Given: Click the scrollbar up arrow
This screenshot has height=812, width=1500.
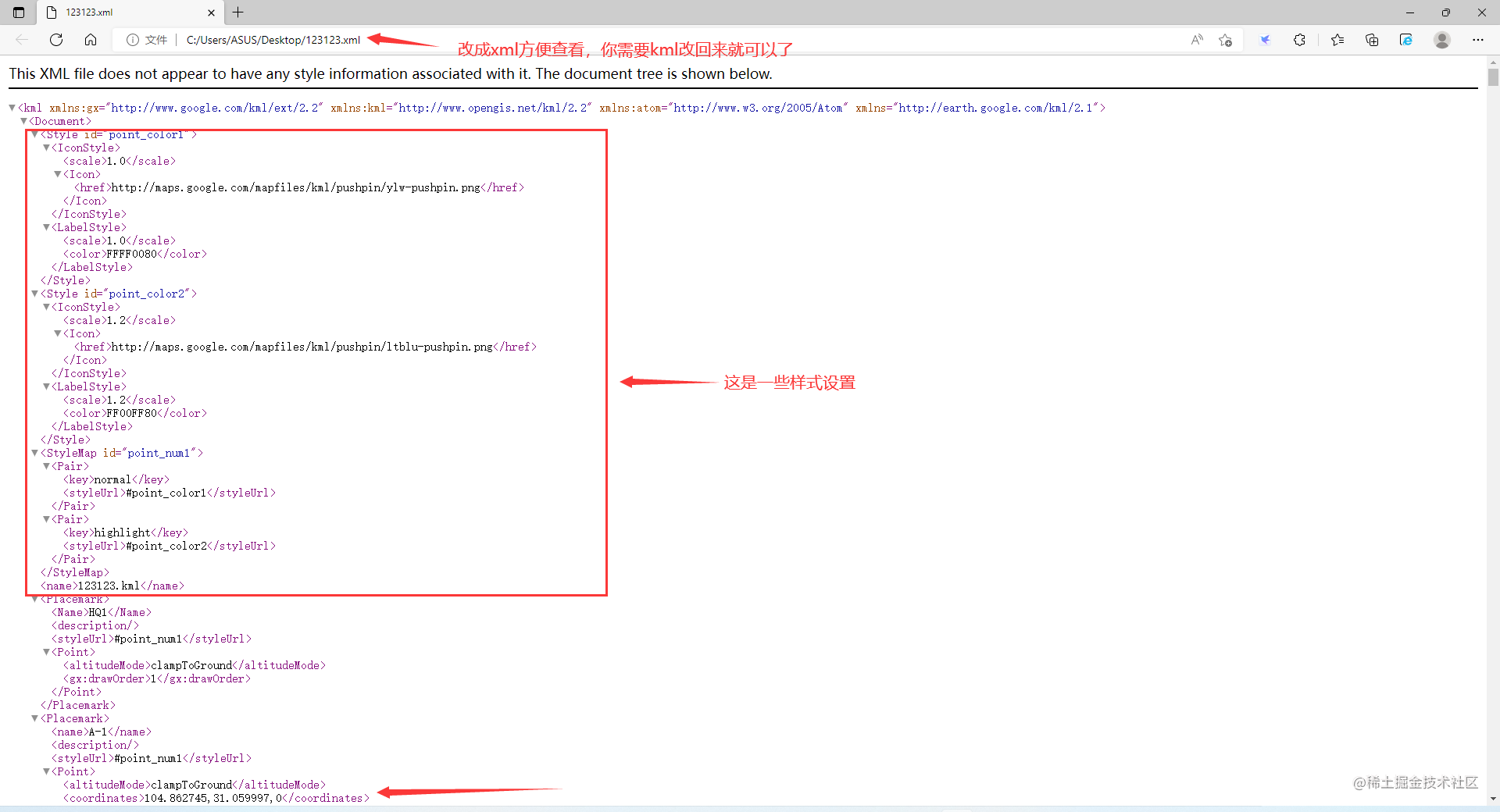Looking at the screenshot, I should tap(1493, 62).
